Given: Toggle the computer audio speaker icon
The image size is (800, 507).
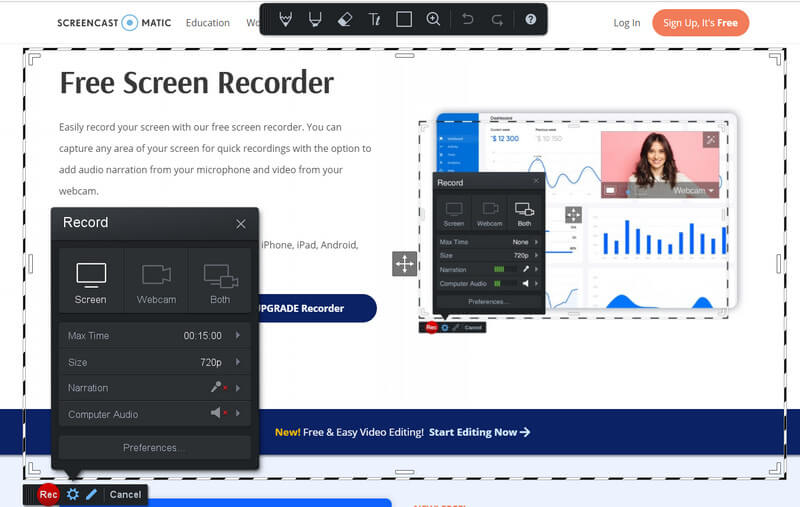Looking at the screenshot, I should pos(218,413).
